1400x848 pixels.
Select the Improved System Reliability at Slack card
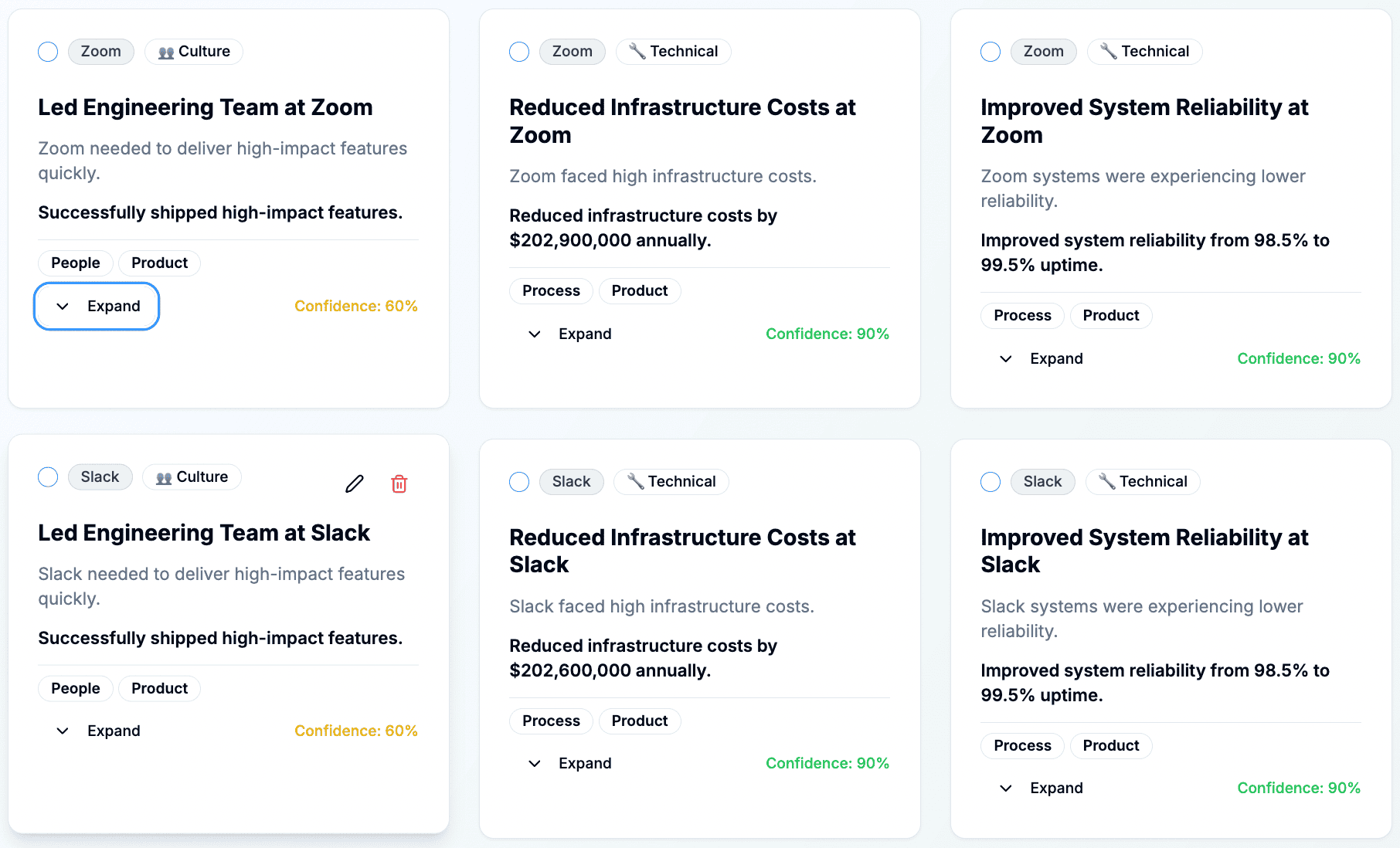(991, 482)
